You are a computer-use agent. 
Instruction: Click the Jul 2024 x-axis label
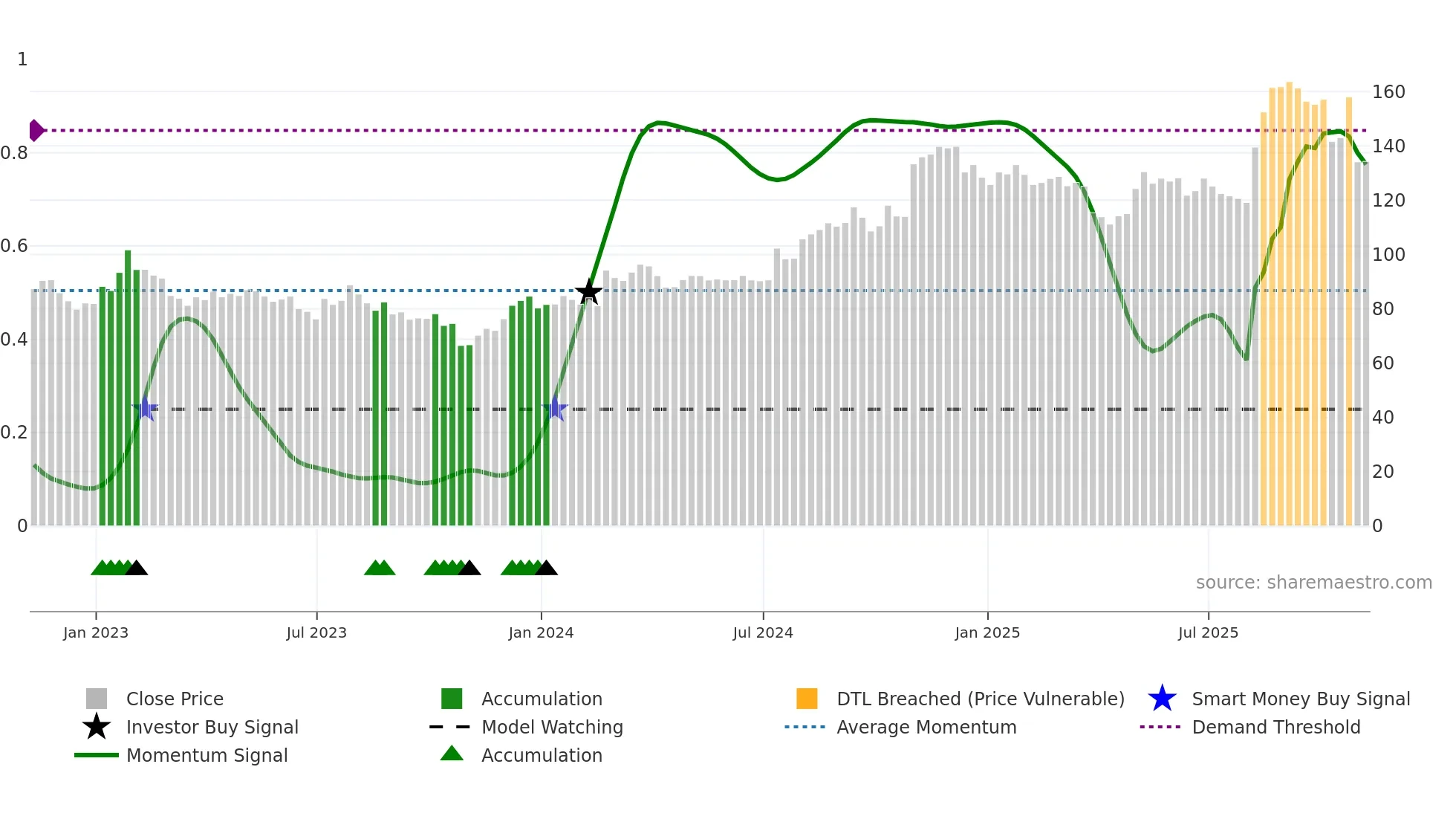point(763,632)
